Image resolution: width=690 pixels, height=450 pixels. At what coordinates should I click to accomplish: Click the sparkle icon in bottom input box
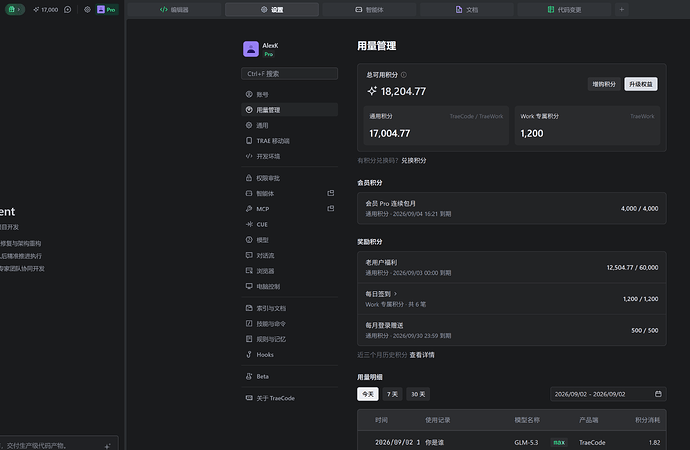[x=108, y=446]
